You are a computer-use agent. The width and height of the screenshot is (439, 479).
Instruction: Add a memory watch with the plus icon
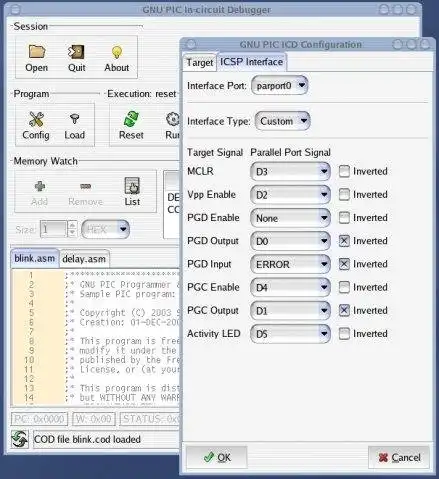tap(40, 186)
